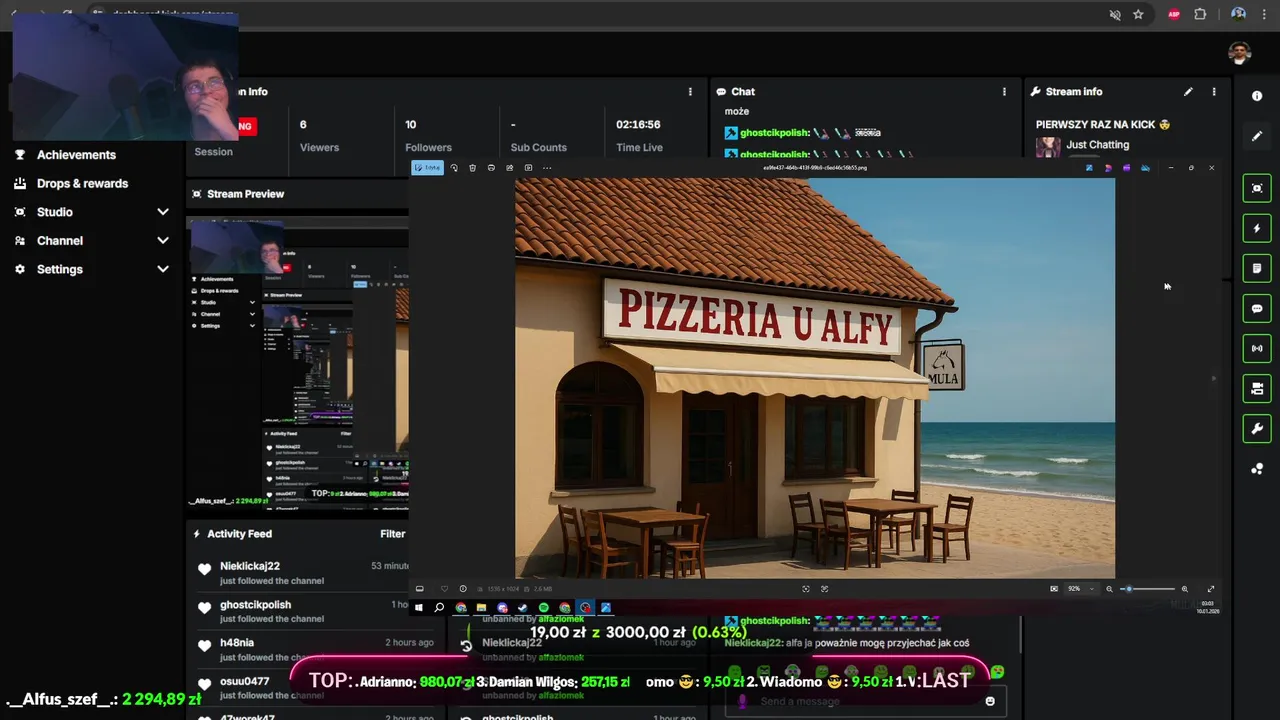Toggle broadcast signal widget in right bar
The height and width of the screenshot is (720, 1280).
[1257, 348]
